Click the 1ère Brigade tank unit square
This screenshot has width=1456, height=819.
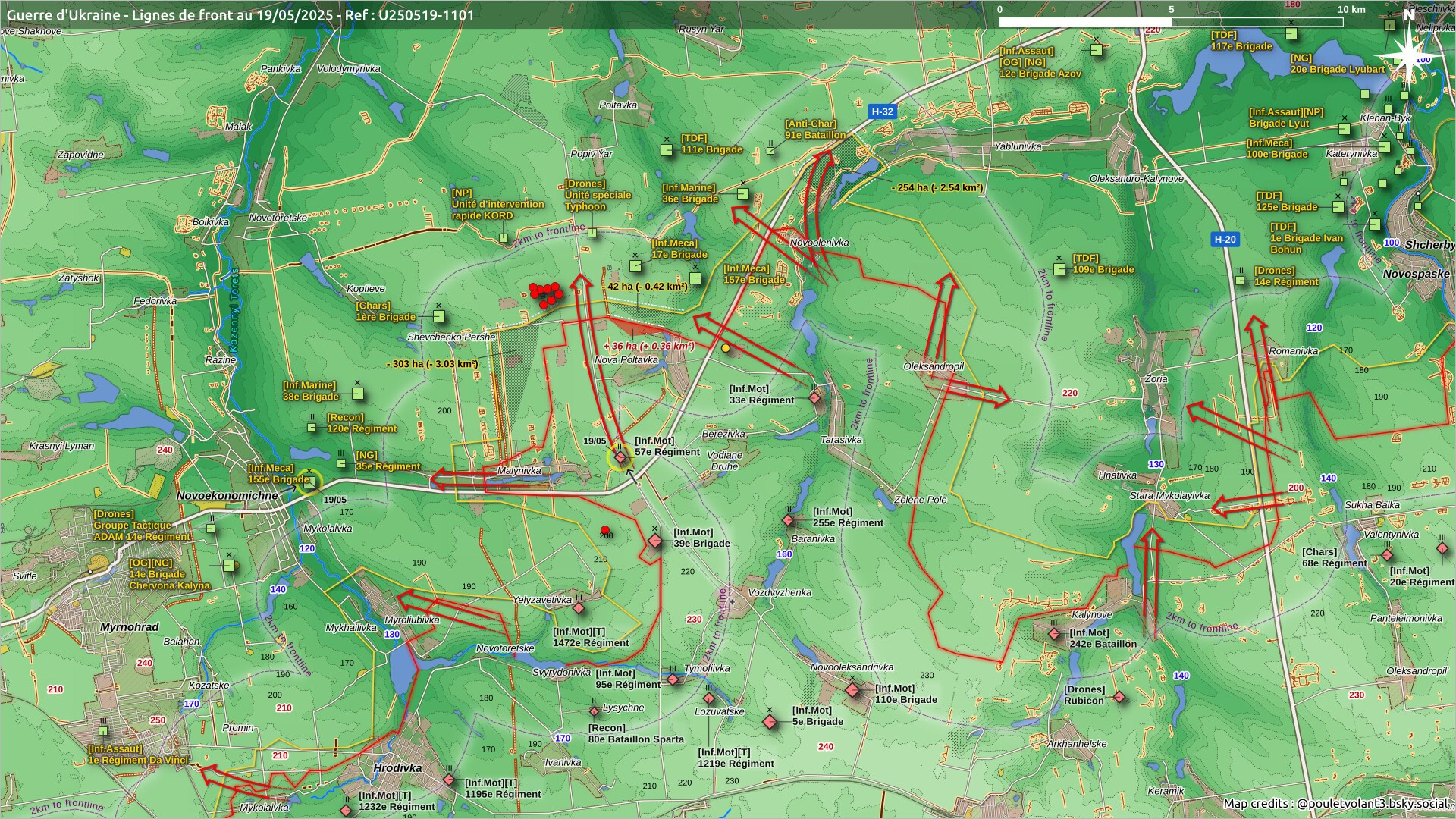click(x=438, y=317)
